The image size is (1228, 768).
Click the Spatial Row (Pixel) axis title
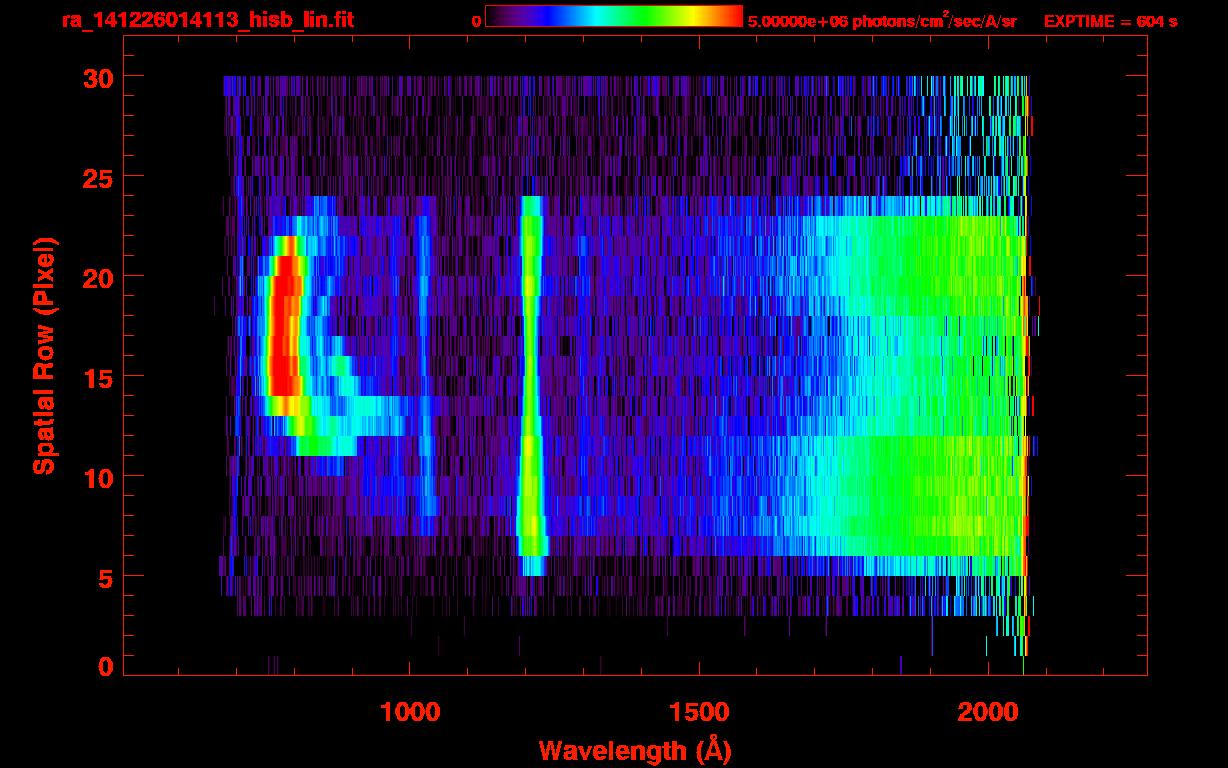(43, 355)
